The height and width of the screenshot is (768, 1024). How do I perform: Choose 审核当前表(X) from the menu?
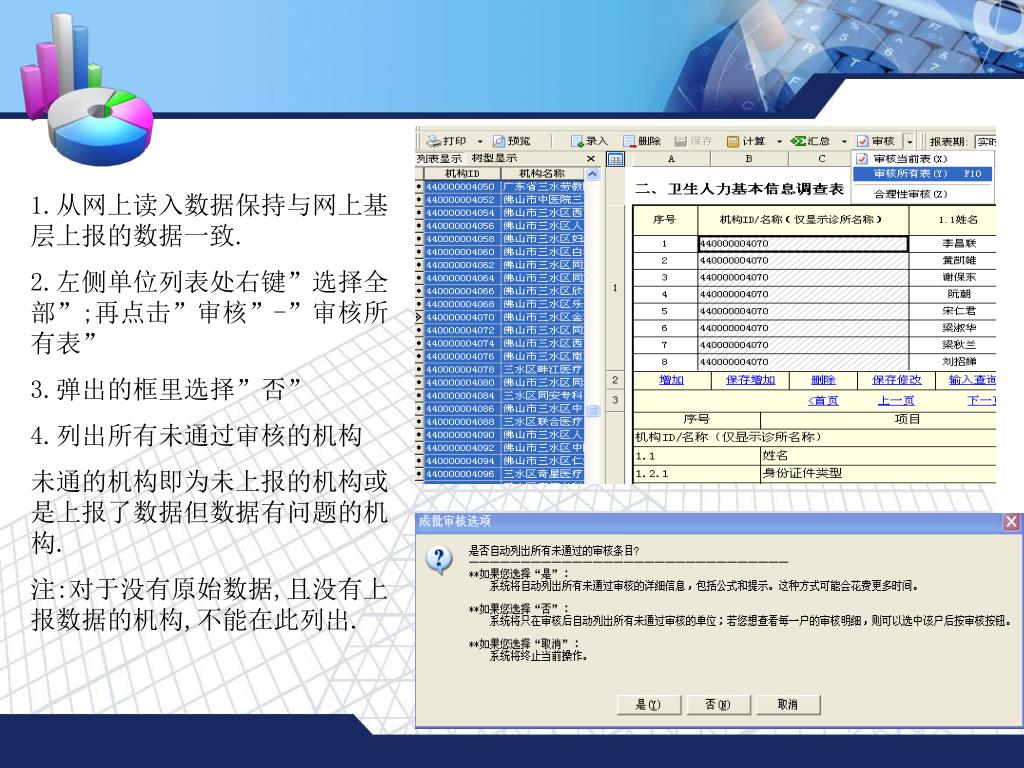(923, 159)
